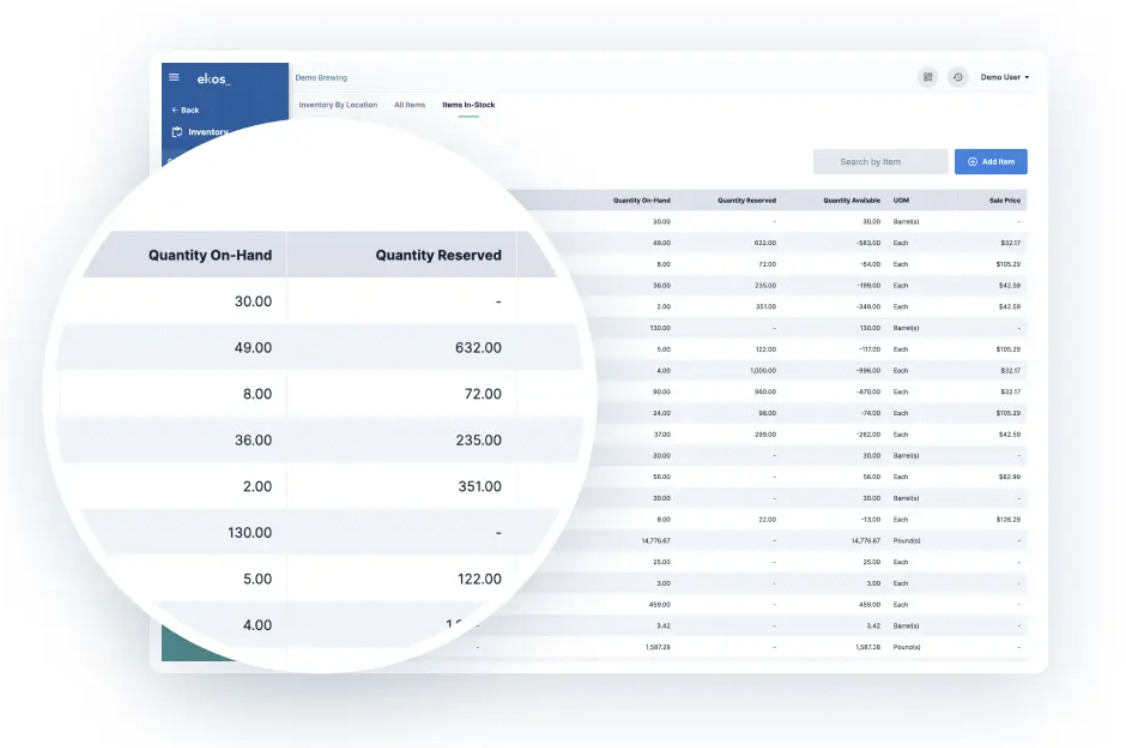Open the activity history clock icon
This screenshot has width=1126, height=748.
pyautogui.click(x=957, y=77)
